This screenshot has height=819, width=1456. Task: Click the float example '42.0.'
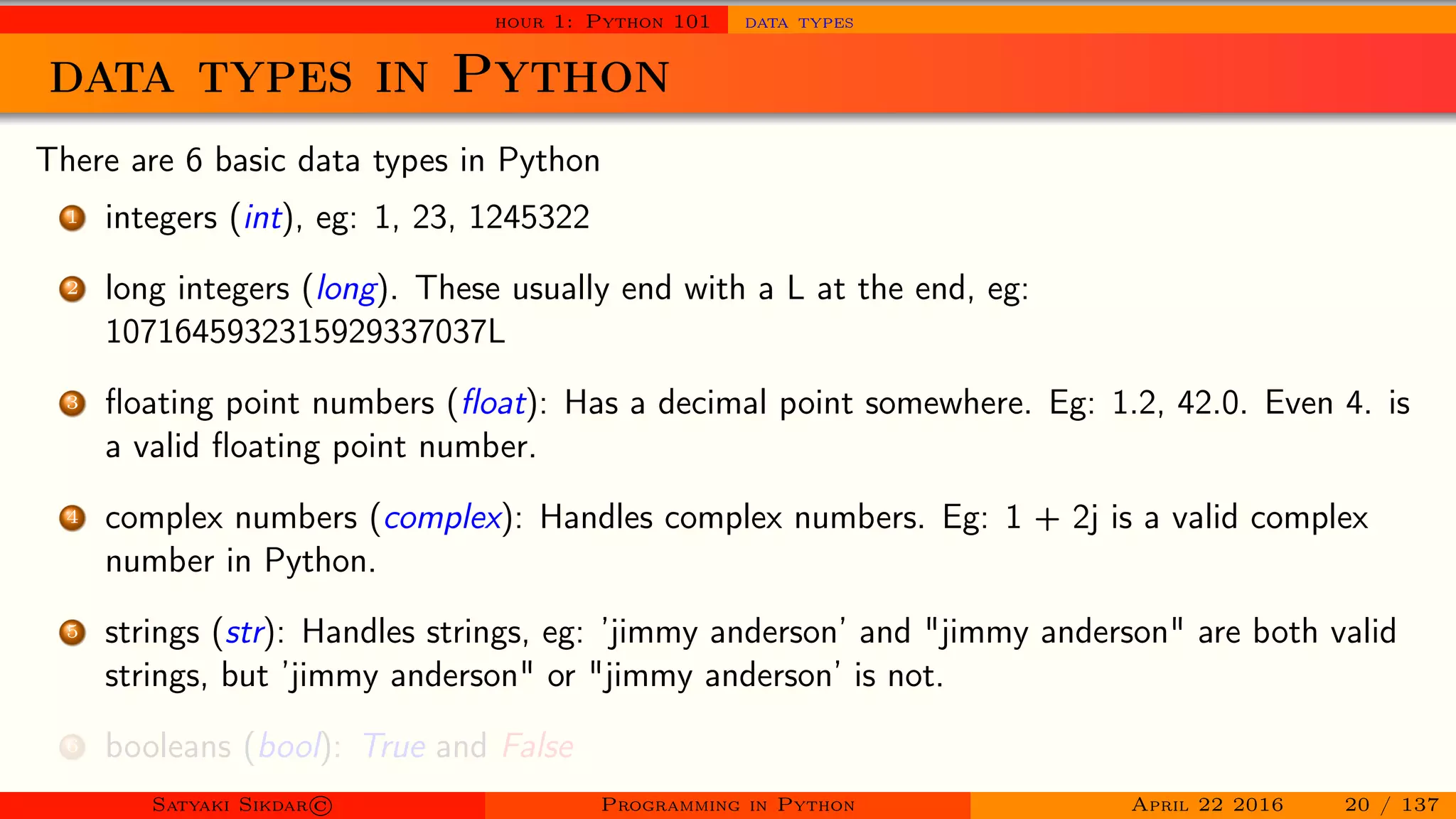point(1212,403)
